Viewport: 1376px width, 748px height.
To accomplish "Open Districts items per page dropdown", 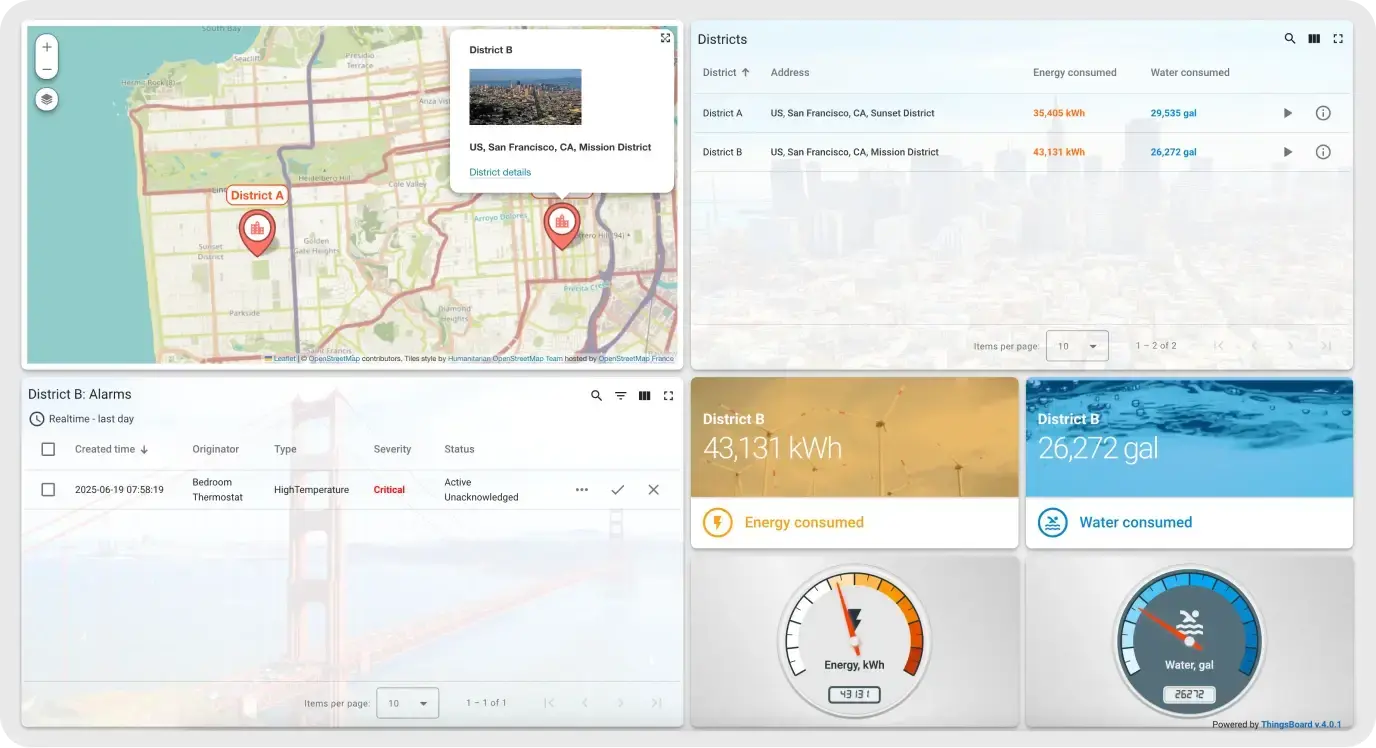I will pyautogui.click(x=1077, y=346).
